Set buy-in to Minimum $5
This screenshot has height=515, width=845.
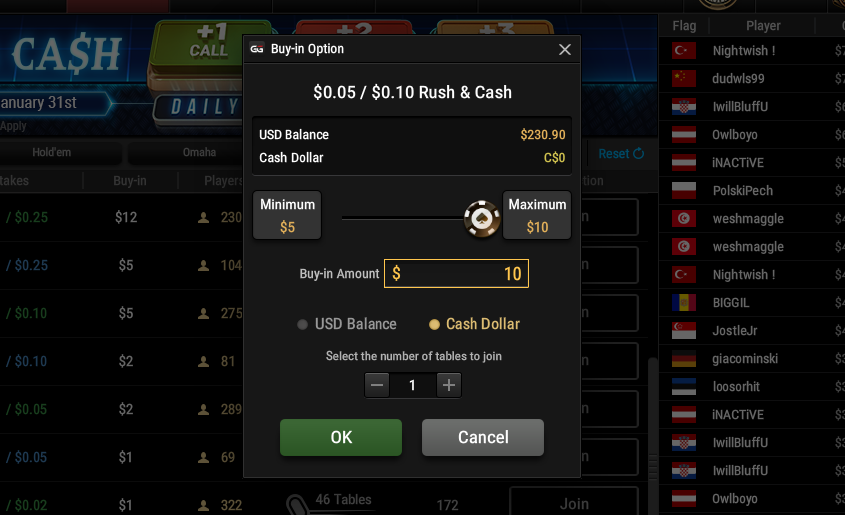[287, 215]
